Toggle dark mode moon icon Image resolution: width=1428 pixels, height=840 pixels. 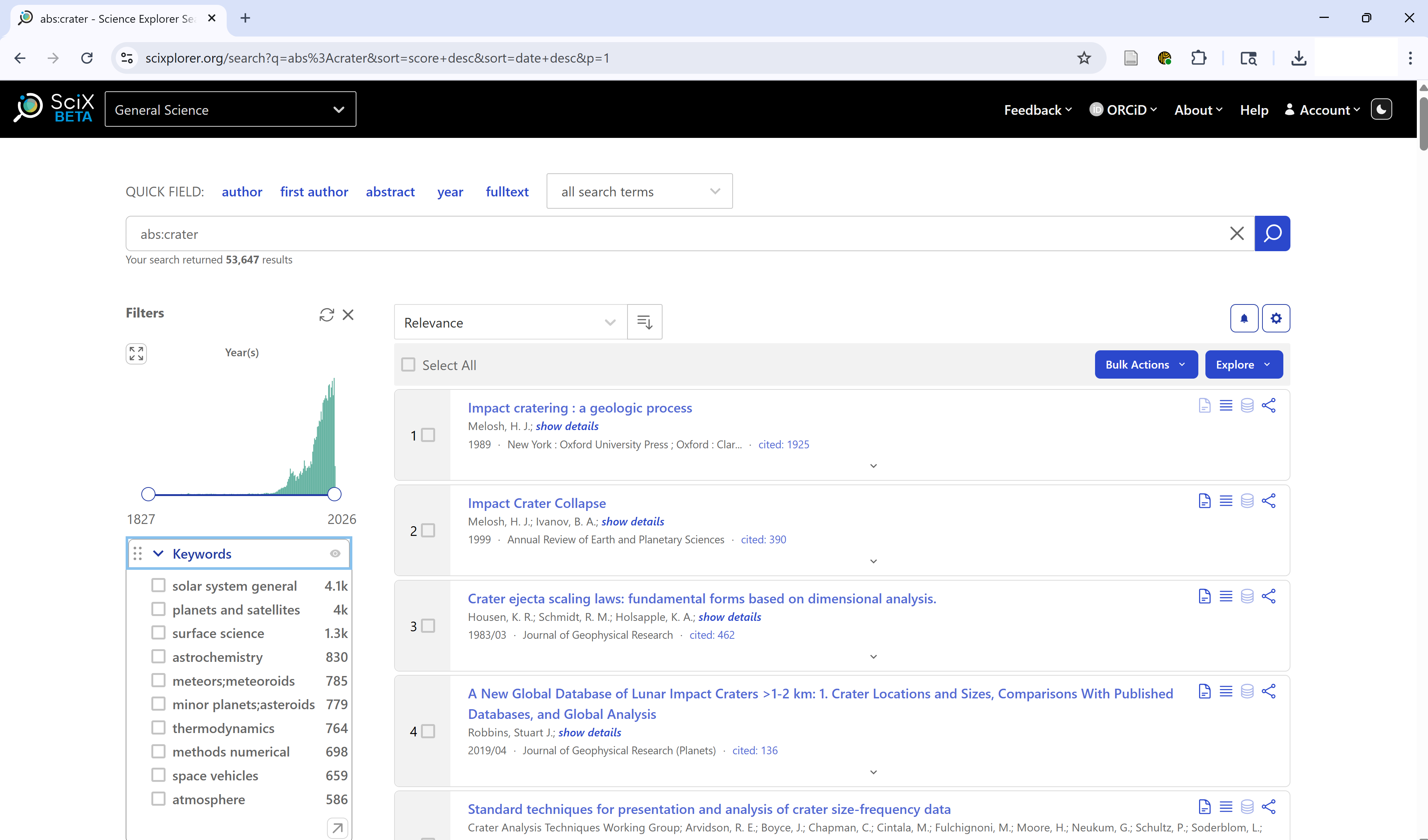pos(1381,109)
